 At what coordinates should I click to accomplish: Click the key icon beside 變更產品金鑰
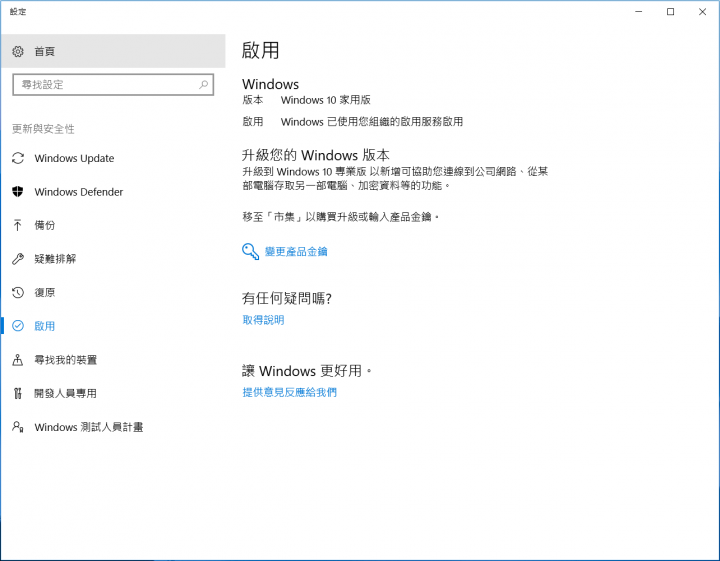[x=251, y=252]
